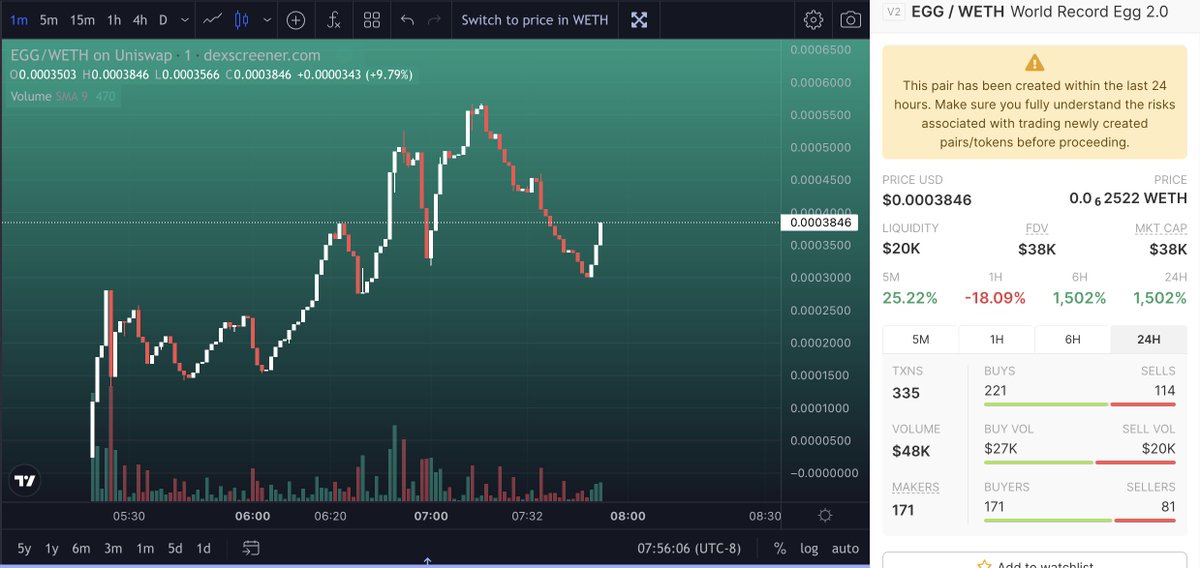Choose the line chart style icon
Screen dimensions: 1200x568
212,19
